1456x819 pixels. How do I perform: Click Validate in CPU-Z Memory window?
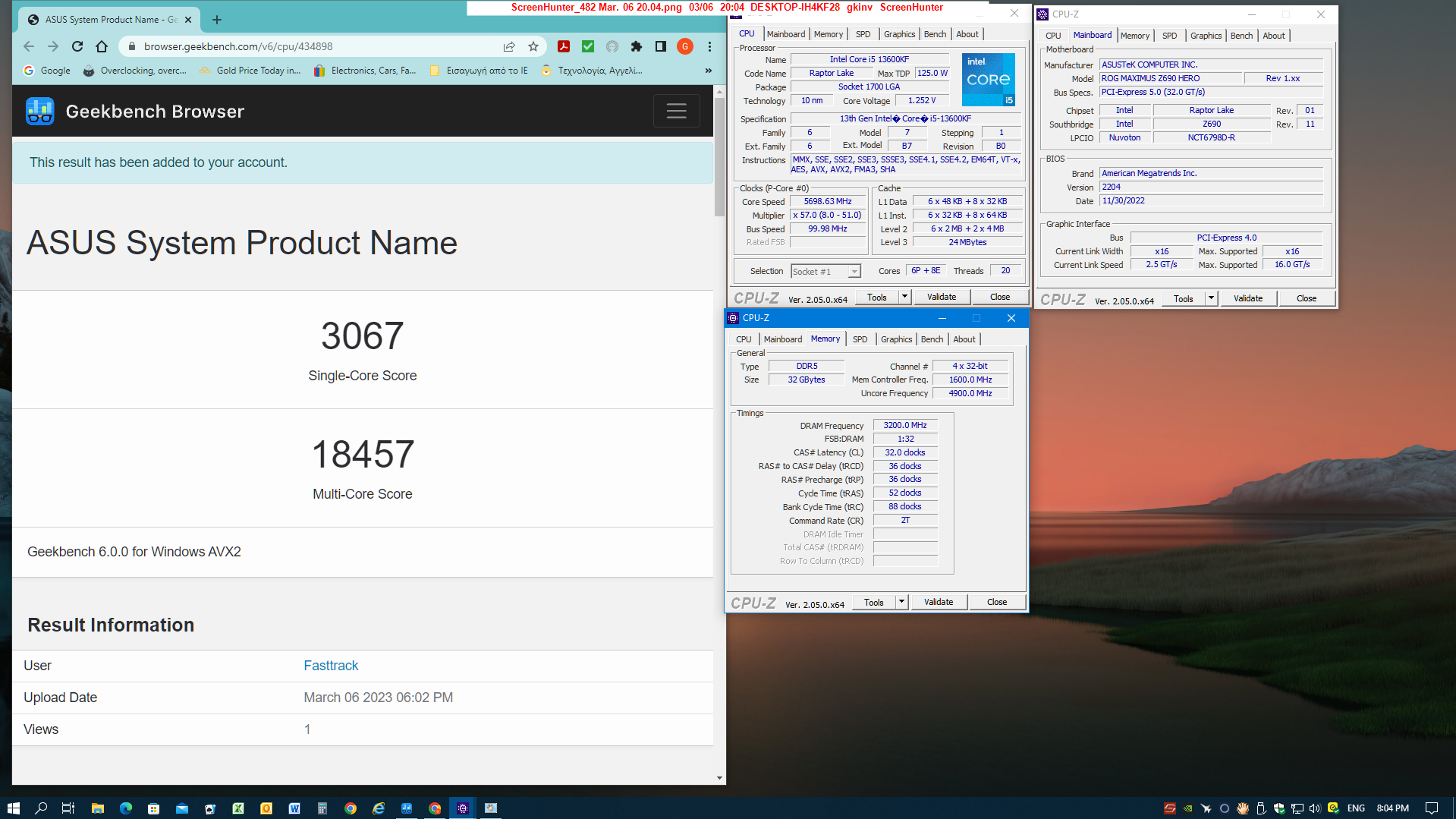[939, 602]
